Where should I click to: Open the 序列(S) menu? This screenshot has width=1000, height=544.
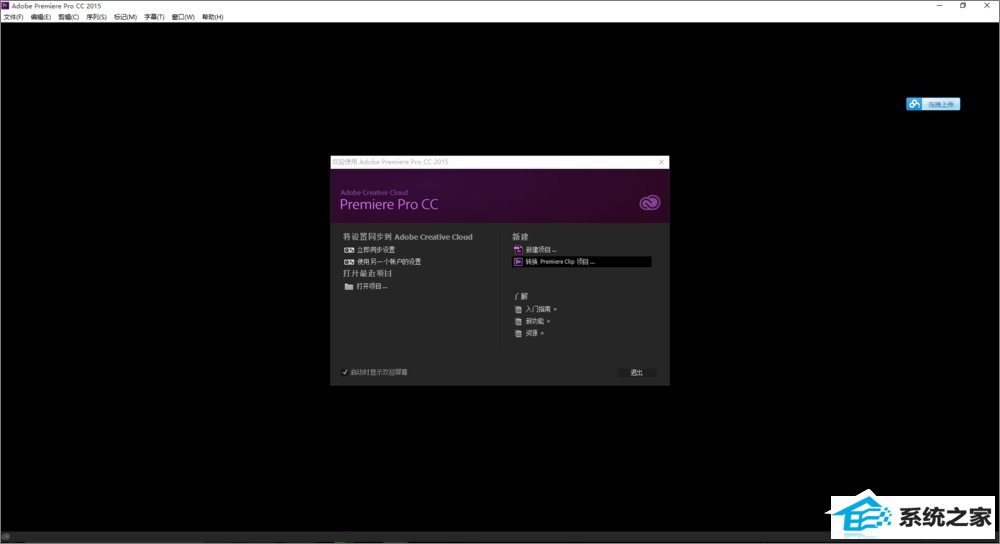[x=96, y=17]
